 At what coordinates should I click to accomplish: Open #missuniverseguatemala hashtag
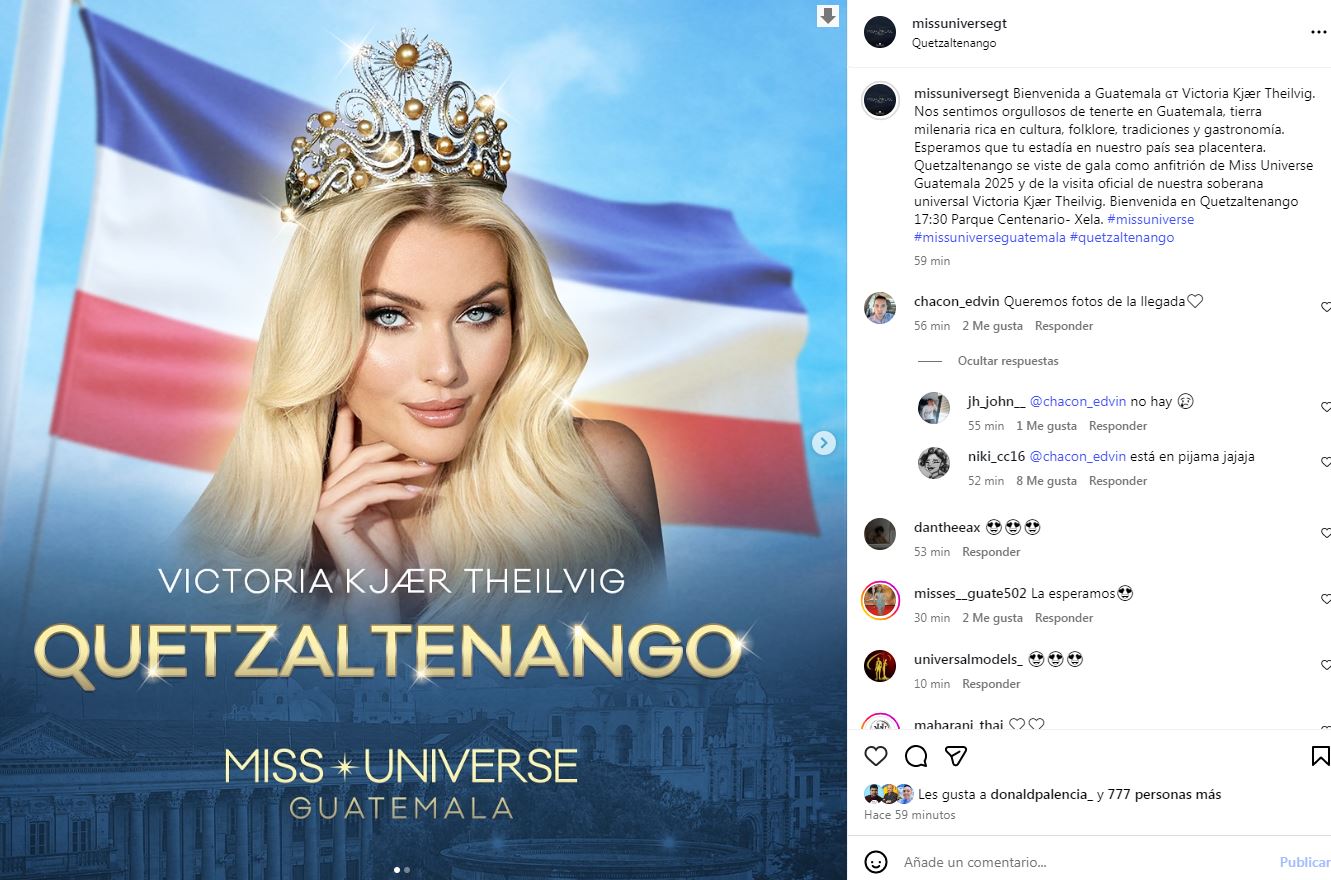tap(990, 238)
